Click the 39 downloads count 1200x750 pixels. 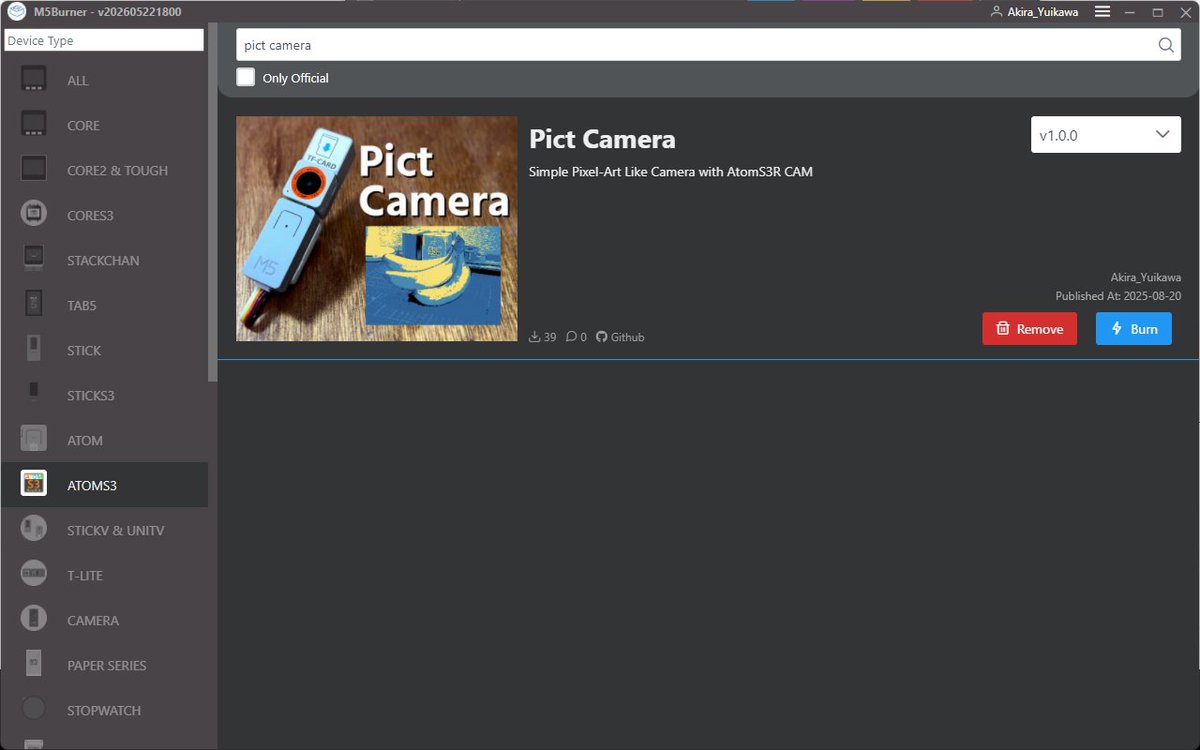point(550,337)
